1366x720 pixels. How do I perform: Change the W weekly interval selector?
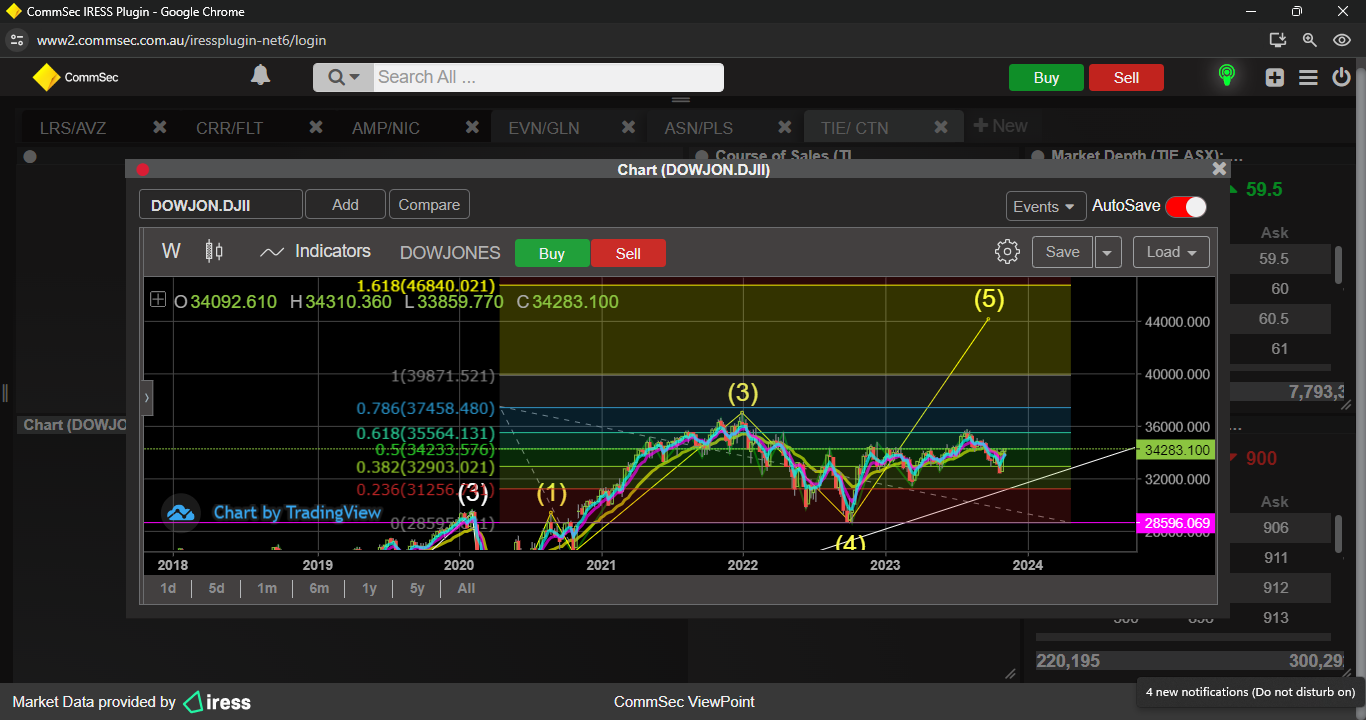click(x=171, y=251)
